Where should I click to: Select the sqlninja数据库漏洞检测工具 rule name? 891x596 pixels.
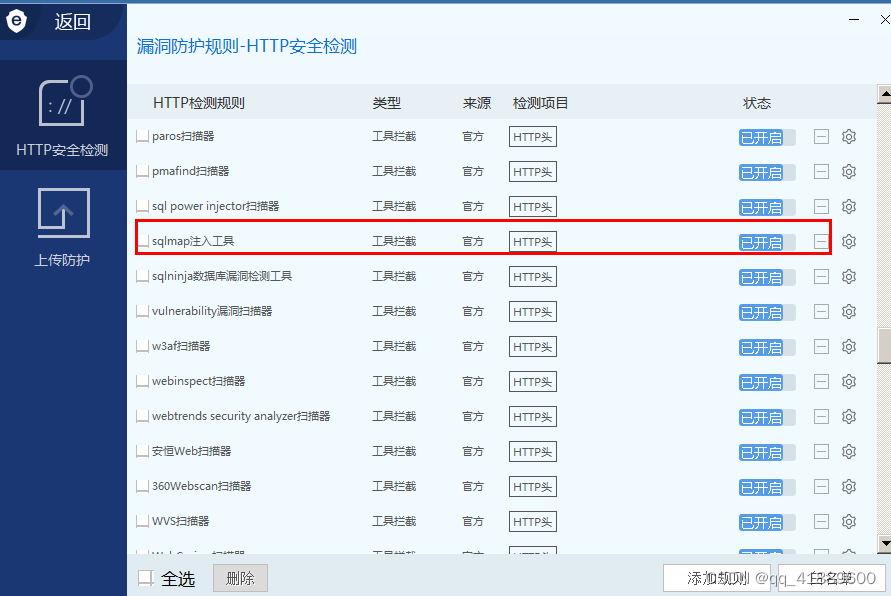tap(222, 276)
